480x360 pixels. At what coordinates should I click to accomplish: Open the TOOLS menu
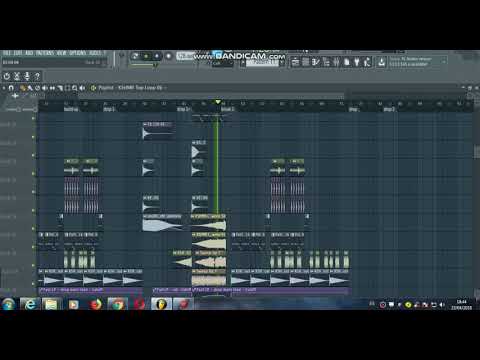point(95,53)
